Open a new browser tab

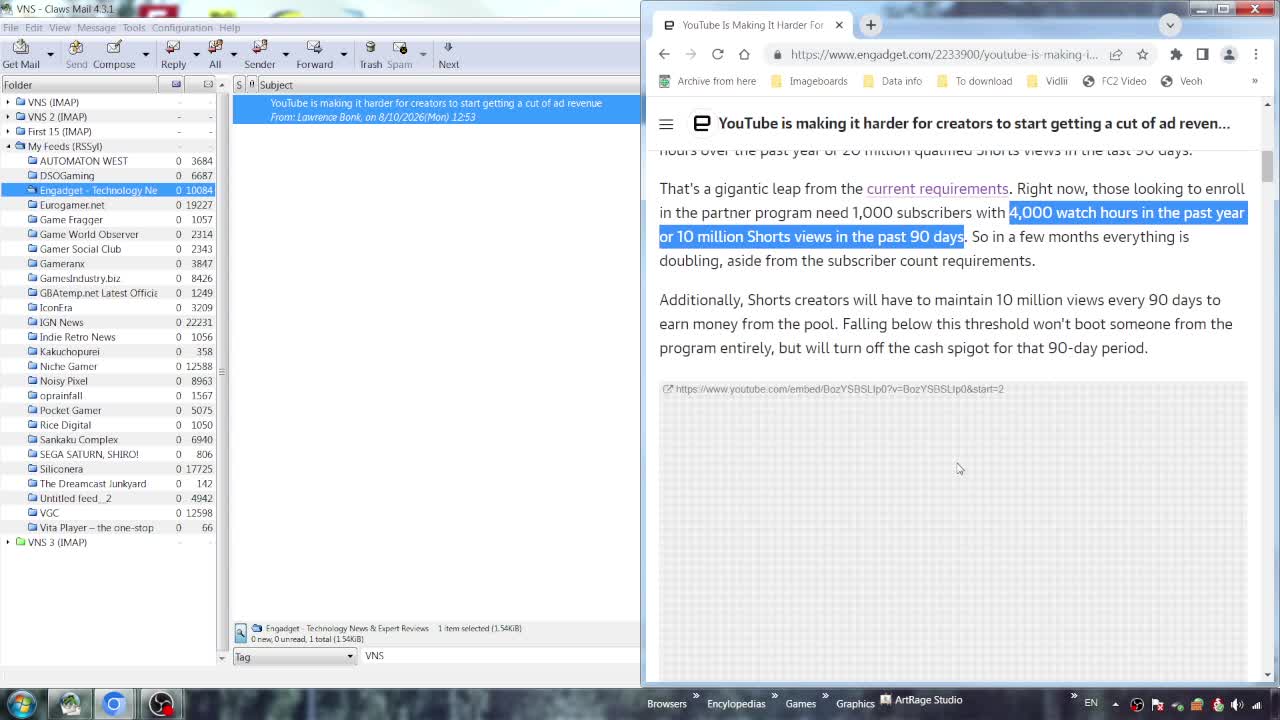point(871,25)
